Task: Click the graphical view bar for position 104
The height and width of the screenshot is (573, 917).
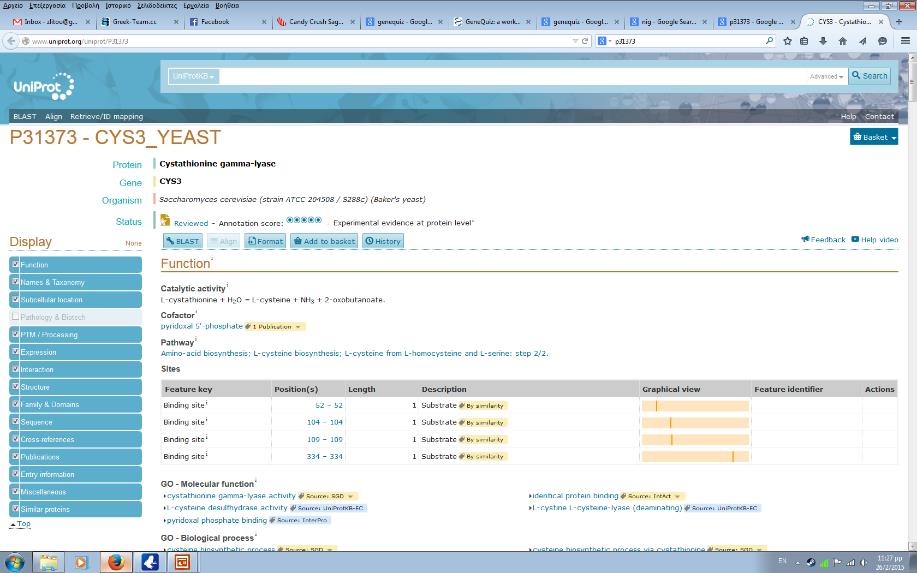Action: coord(695,422)
